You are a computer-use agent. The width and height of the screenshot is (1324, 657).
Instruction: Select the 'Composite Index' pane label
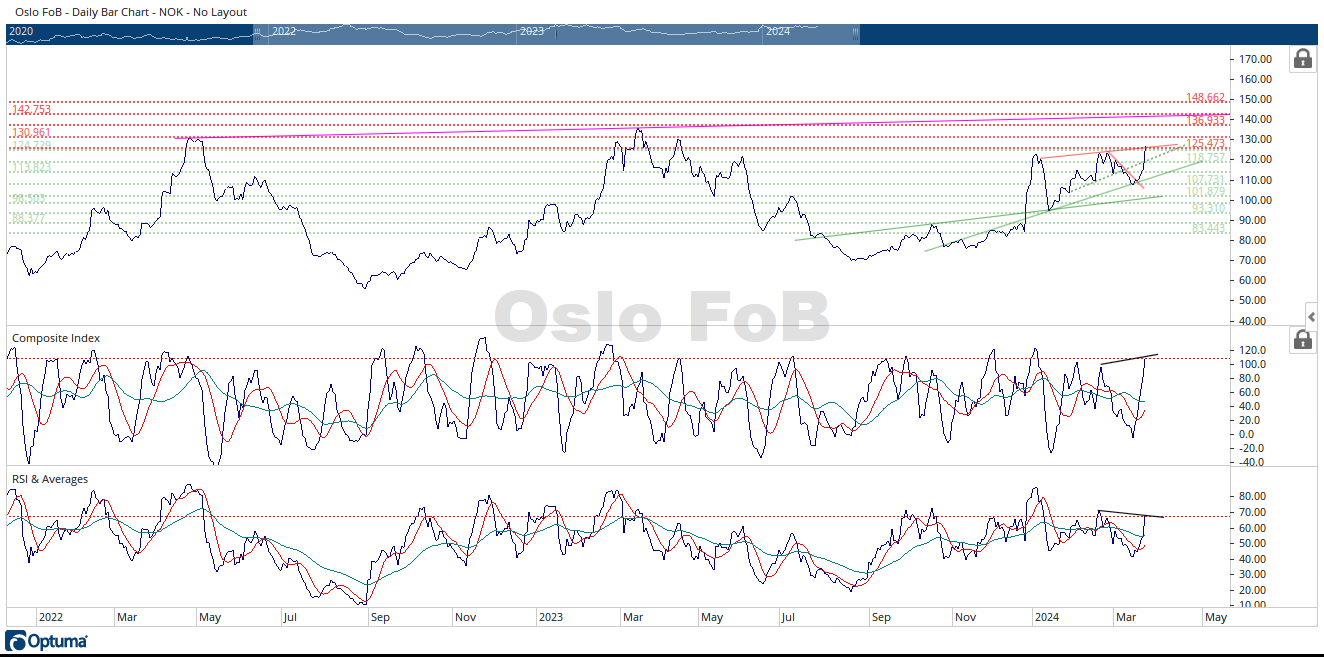[56, 338]
